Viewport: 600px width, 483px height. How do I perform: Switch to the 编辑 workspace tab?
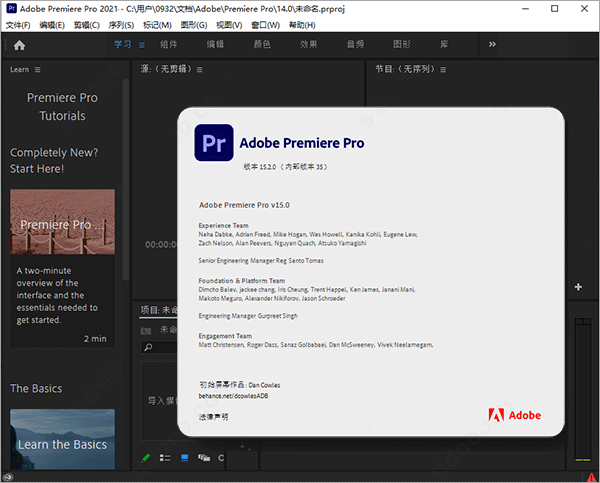215,45
